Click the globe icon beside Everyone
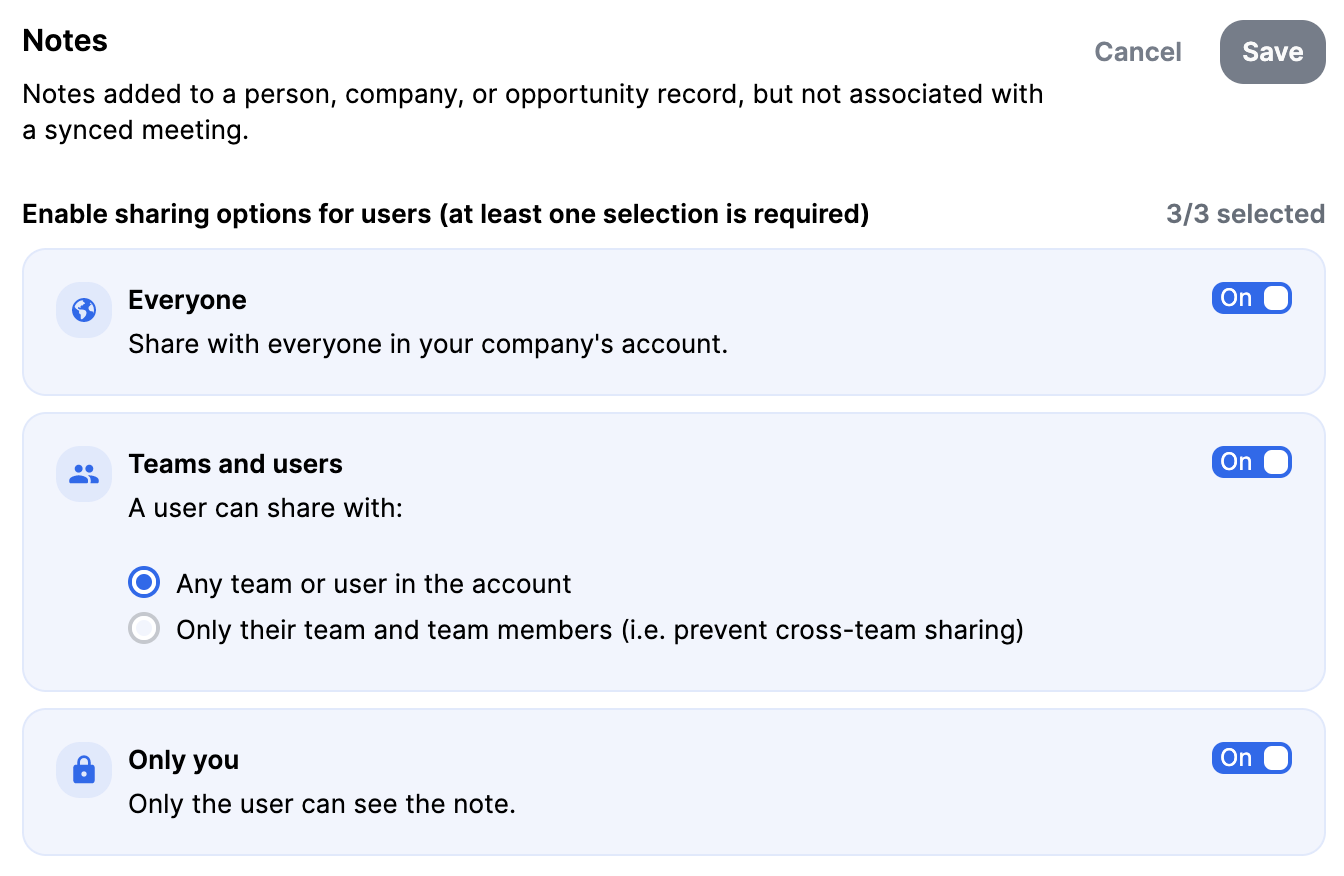The image size is (1344, 876). pos(84,310)
